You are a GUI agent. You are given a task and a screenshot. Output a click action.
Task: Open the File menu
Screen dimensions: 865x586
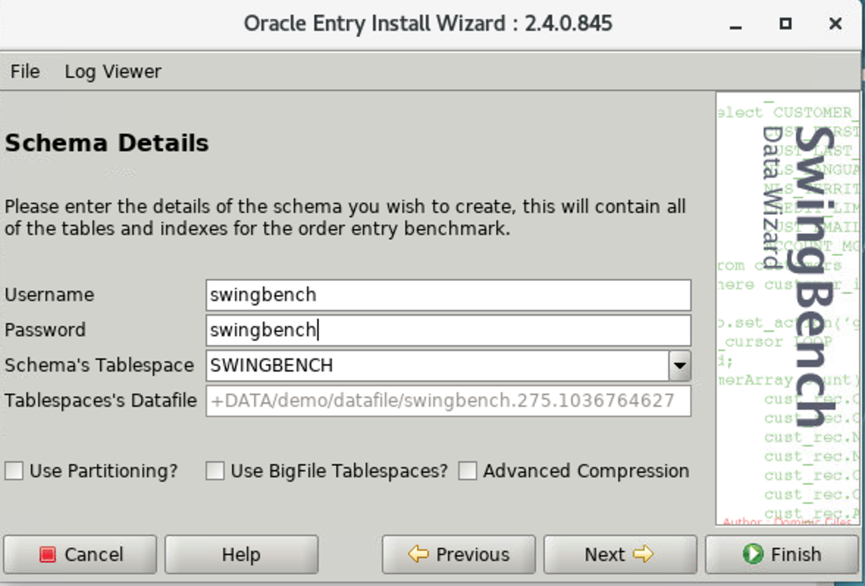(x=25, y=71)
